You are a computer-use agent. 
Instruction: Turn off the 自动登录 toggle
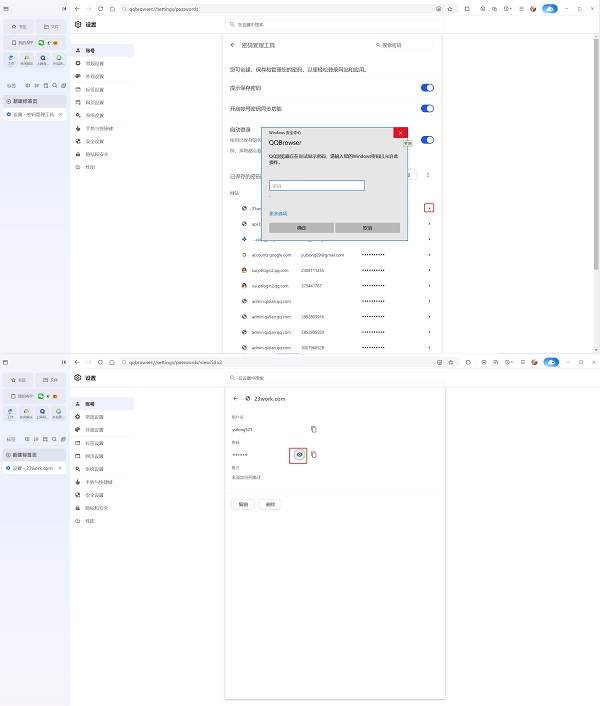pos(427,140)
